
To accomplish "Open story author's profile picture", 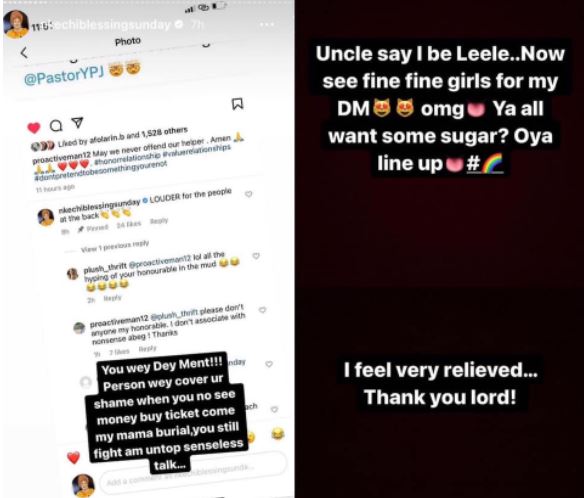I will point(16,24).
